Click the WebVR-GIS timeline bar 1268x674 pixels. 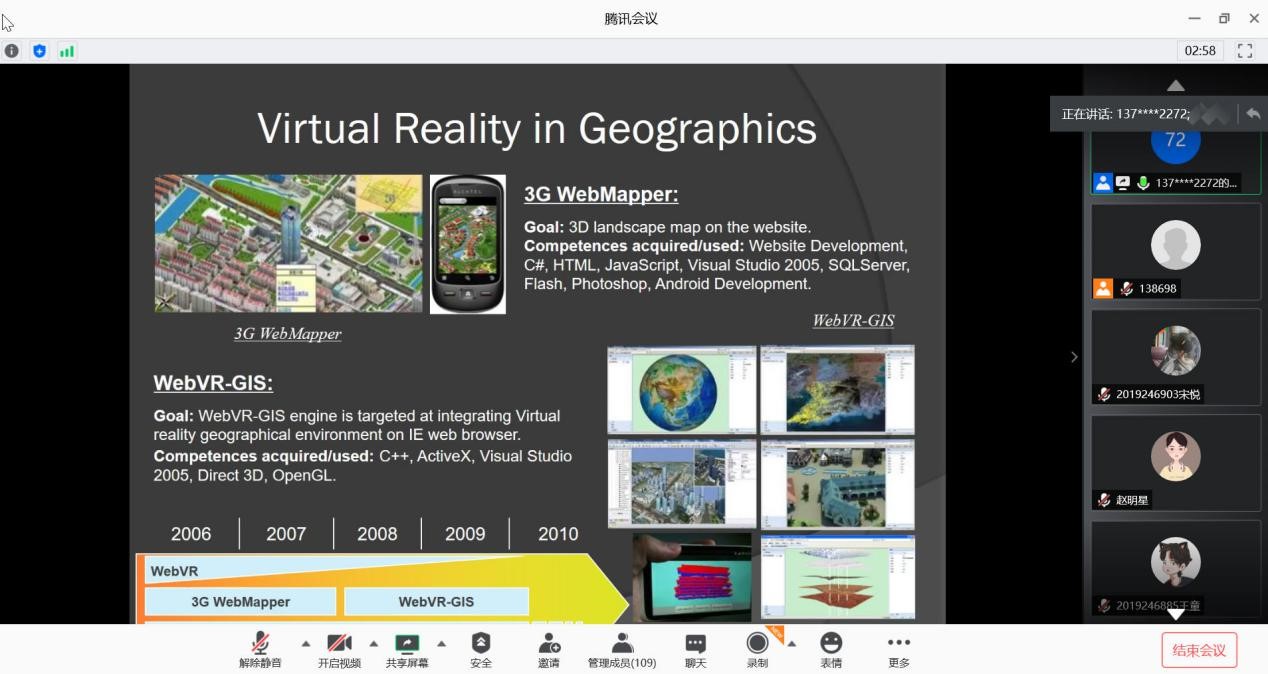point(436,602)
